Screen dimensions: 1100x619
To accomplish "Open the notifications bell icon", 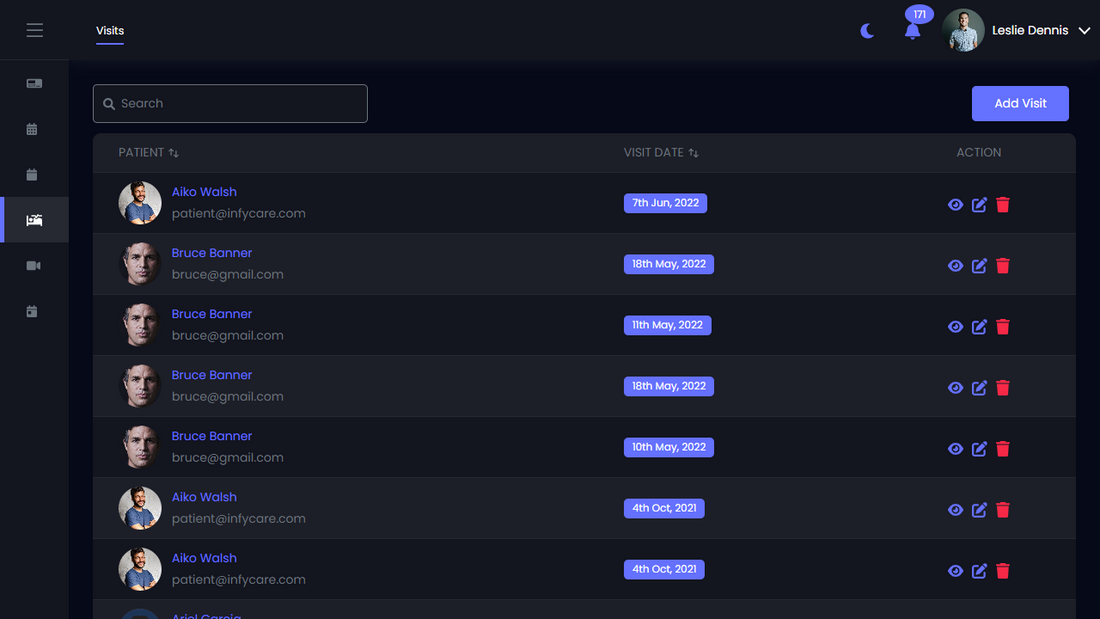I will coord(912,31).
